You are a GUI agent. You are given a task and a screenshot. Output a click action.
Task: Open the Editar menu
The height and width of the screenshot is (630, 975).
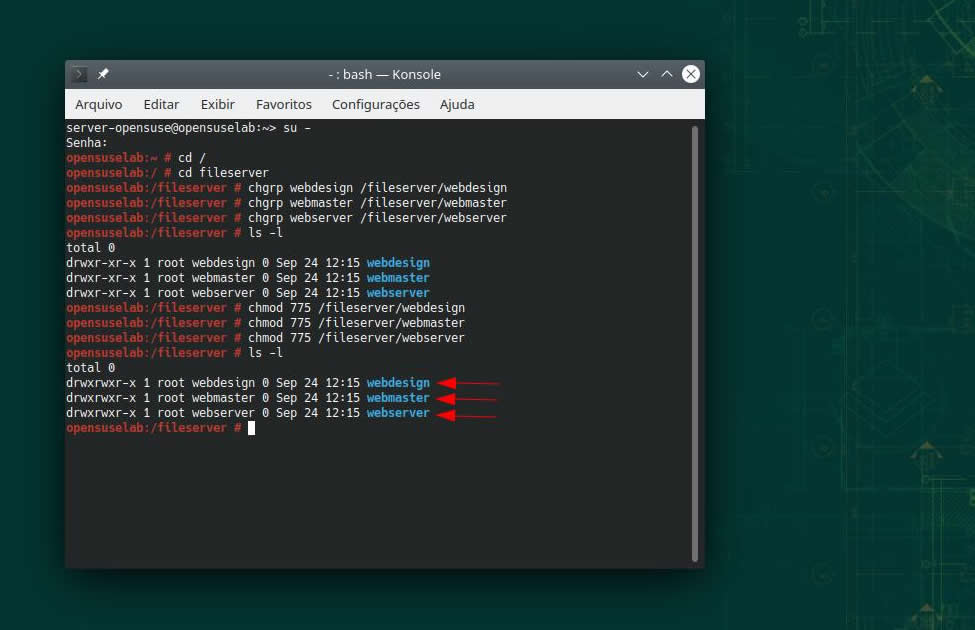(161, 104)
